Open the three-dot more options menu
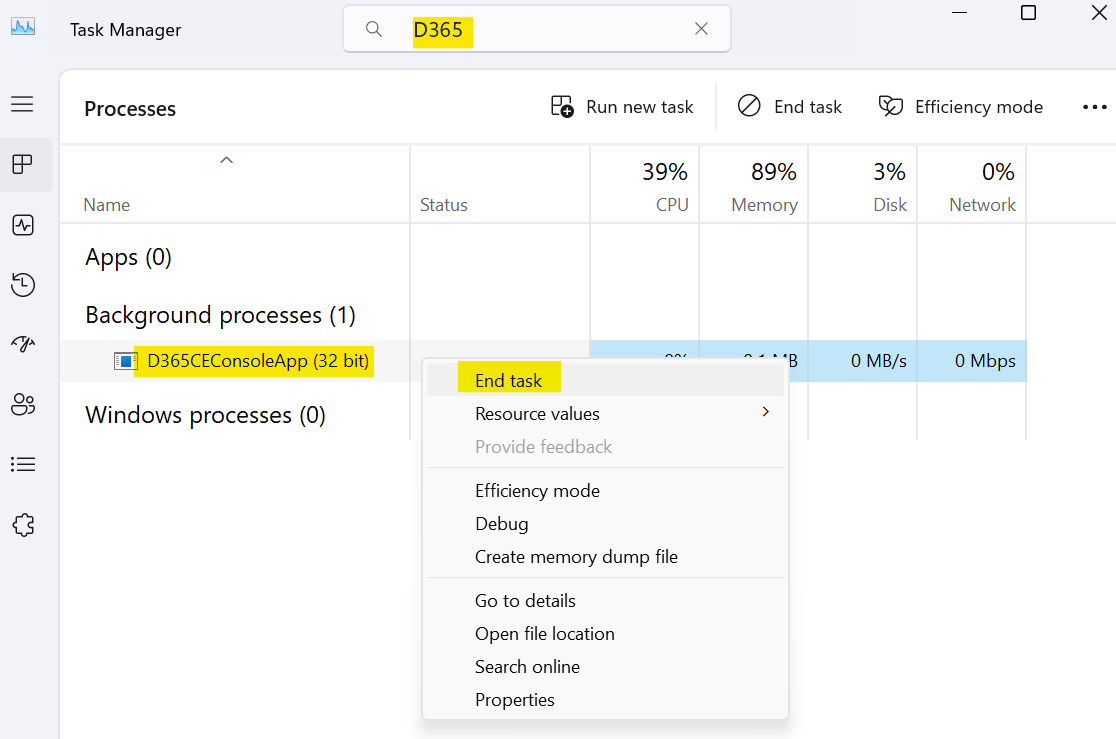1116x739 pixels. pyautogui.click(x=1094, y=107)
